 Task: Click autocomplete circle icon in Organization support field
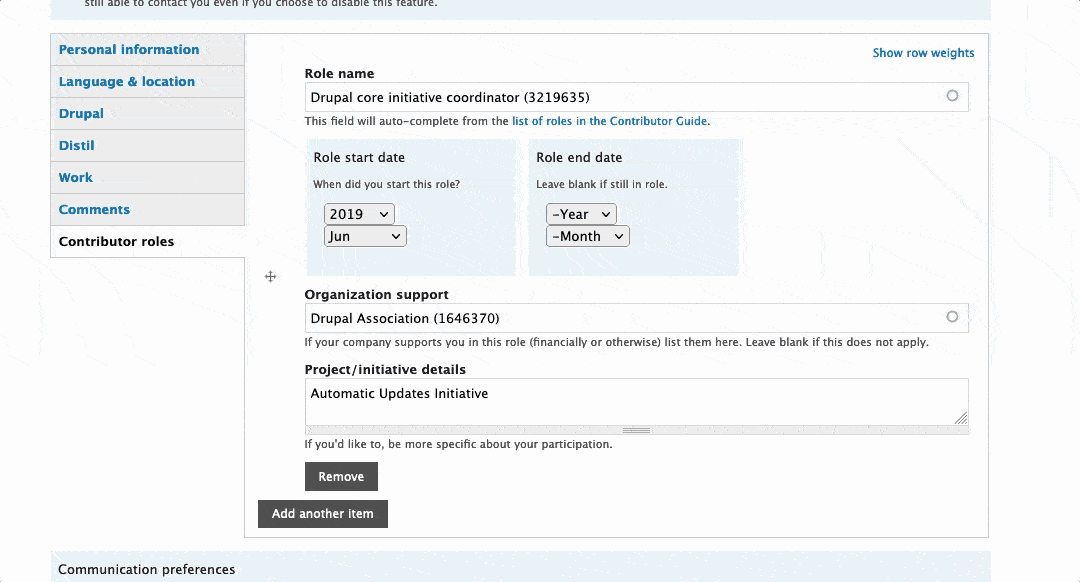[x=952, y=317]
